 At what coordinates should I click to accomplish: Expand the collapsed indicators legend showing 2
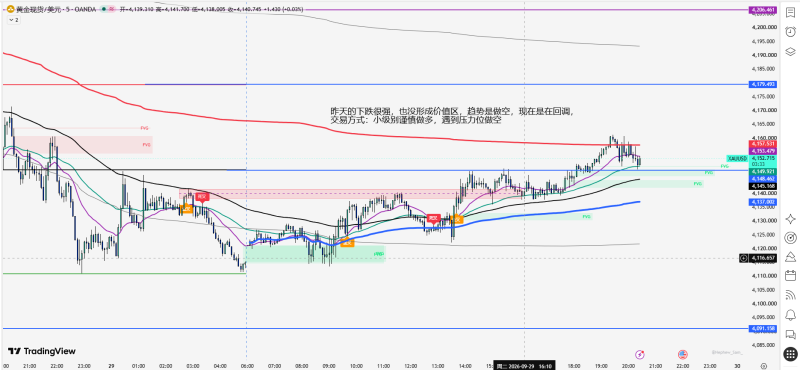13,19
